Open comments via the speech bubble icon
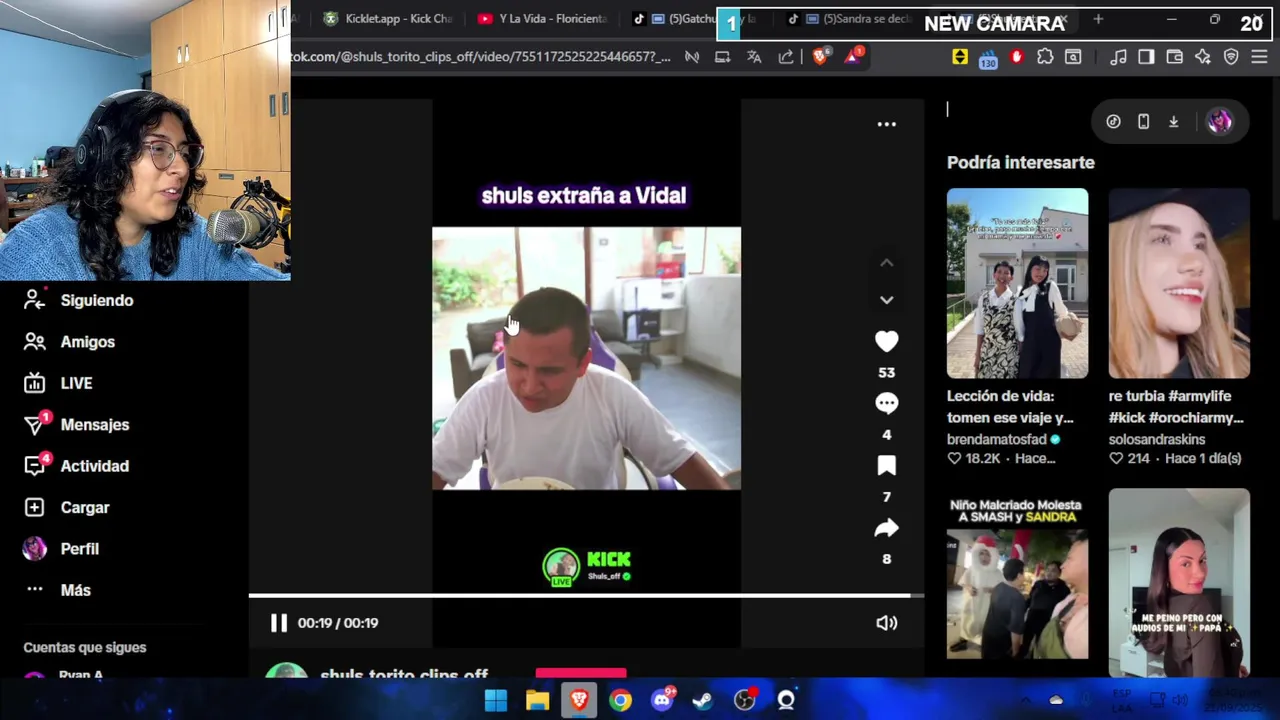1280x720 pixels. (x=886, y=404)
